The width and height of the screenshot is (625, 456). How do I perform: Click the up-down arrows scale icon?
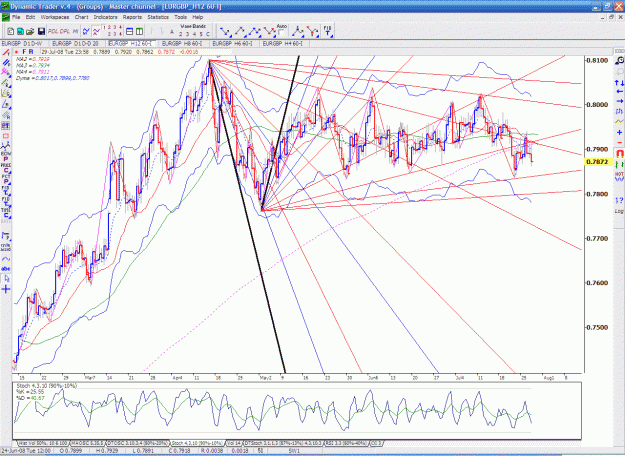tap(619, 83)
